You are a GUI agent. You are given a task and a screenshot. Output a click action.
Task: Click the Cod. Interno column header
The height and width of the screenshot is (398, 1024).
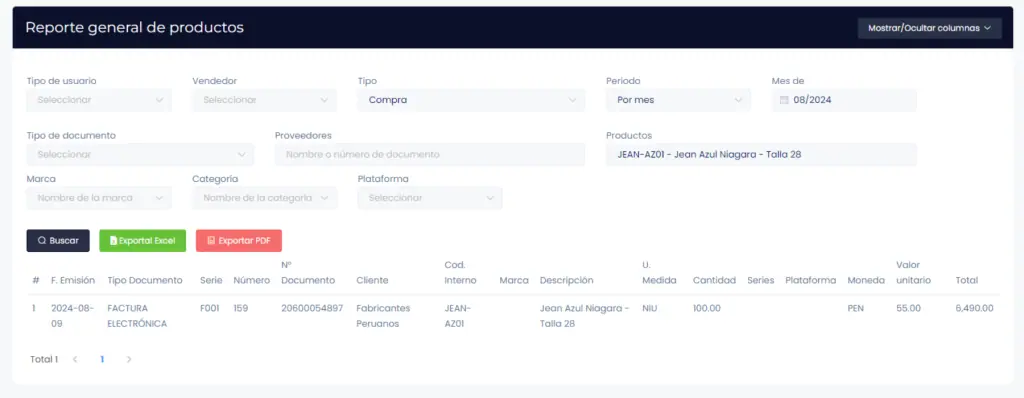[x=460, y=273]
